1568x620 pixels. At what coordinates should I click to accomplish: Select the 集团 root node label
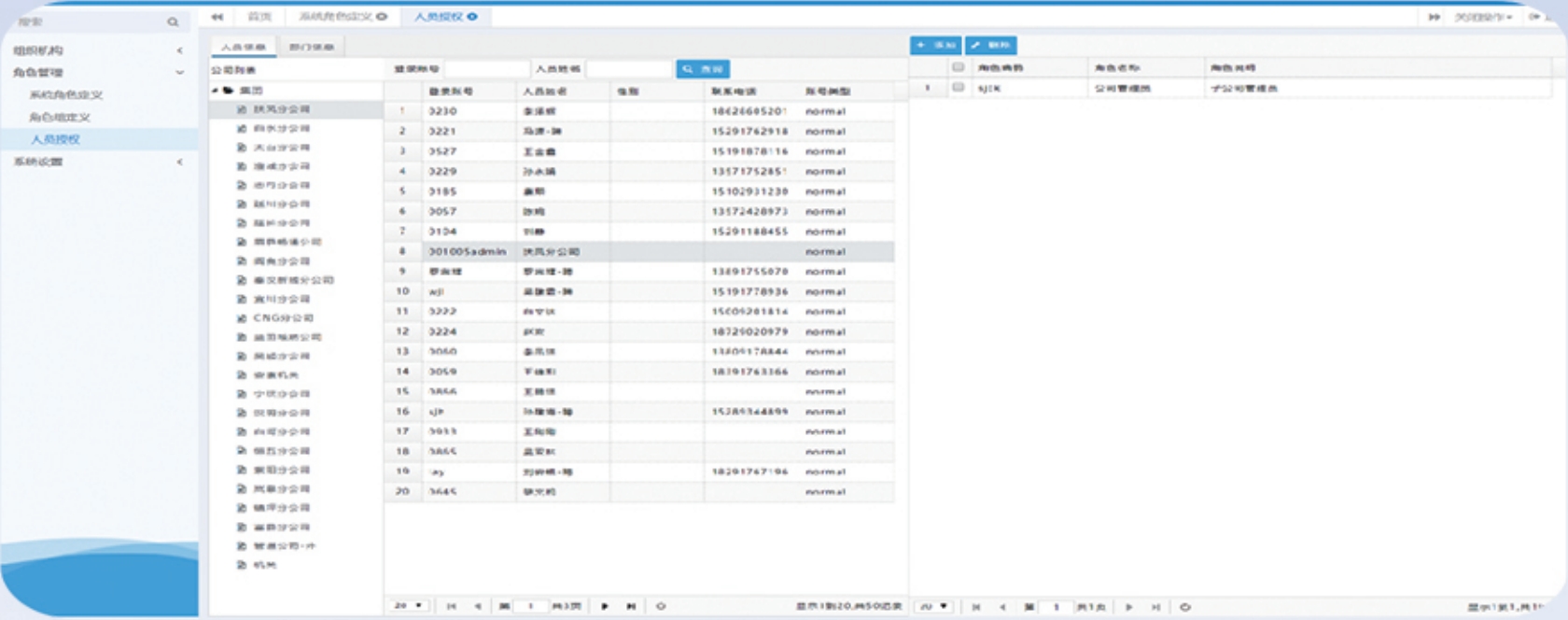[x=251, y=91]
